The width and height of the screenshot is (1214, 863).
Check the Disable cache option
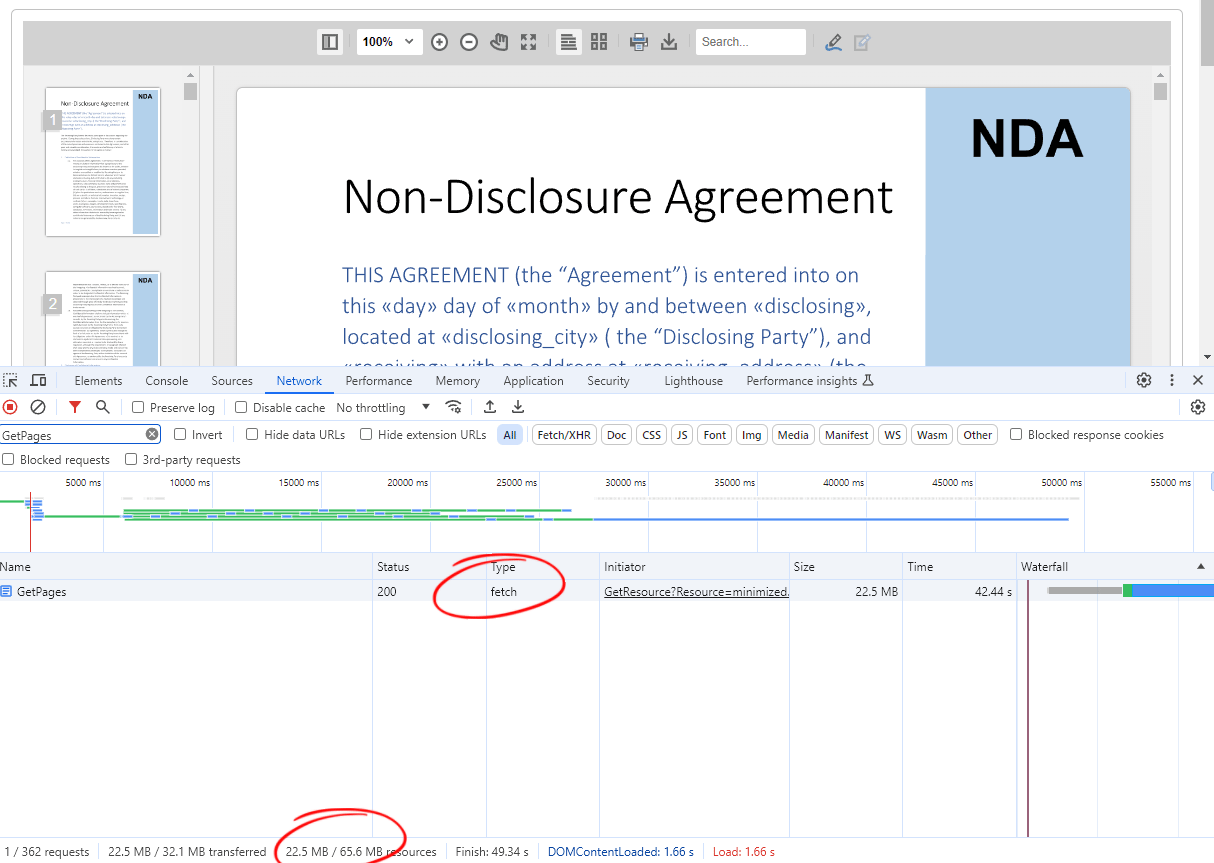tap(241, 407)
